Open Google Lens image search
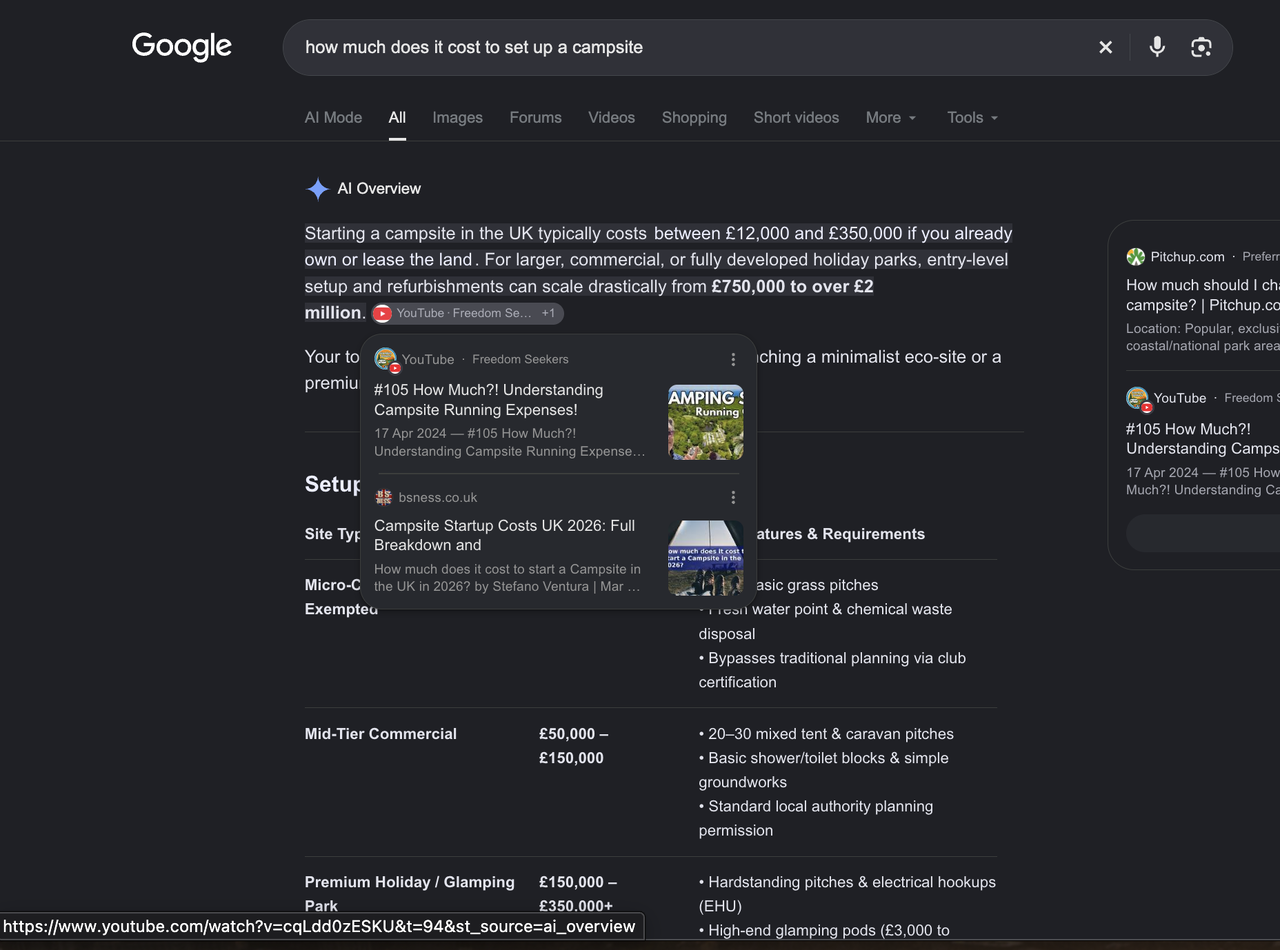 coord(1201,47)
